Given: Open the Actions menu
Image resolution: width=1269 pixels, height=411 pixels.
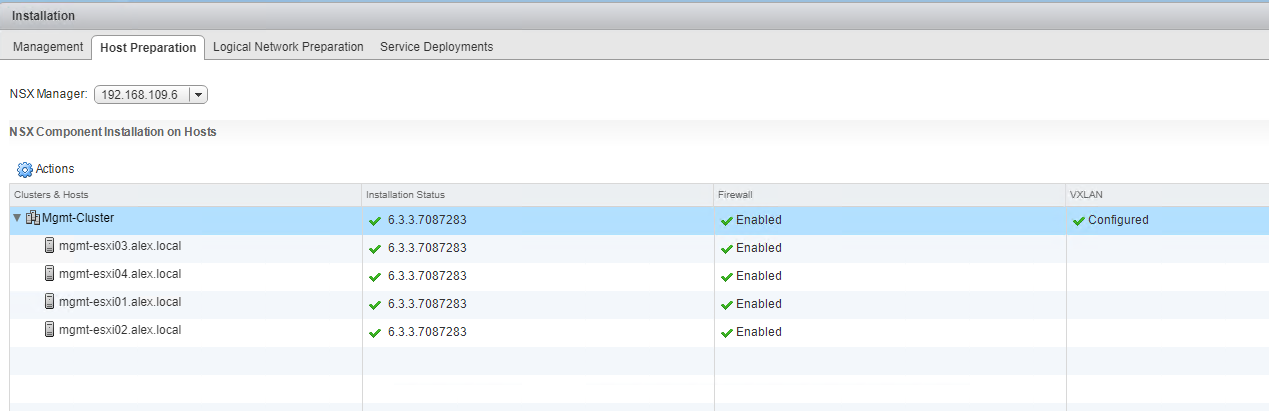Looking at the screenshot, I should [55, 170].
